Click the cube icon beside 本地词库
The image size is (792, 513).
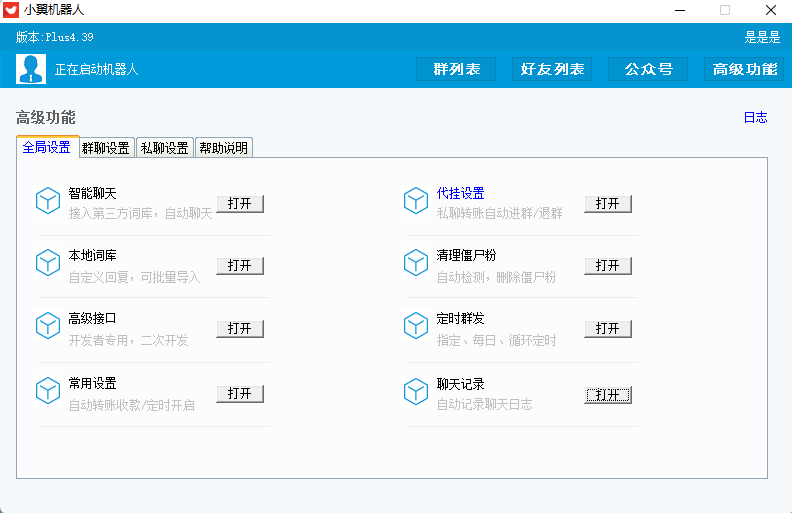(48, 263)
